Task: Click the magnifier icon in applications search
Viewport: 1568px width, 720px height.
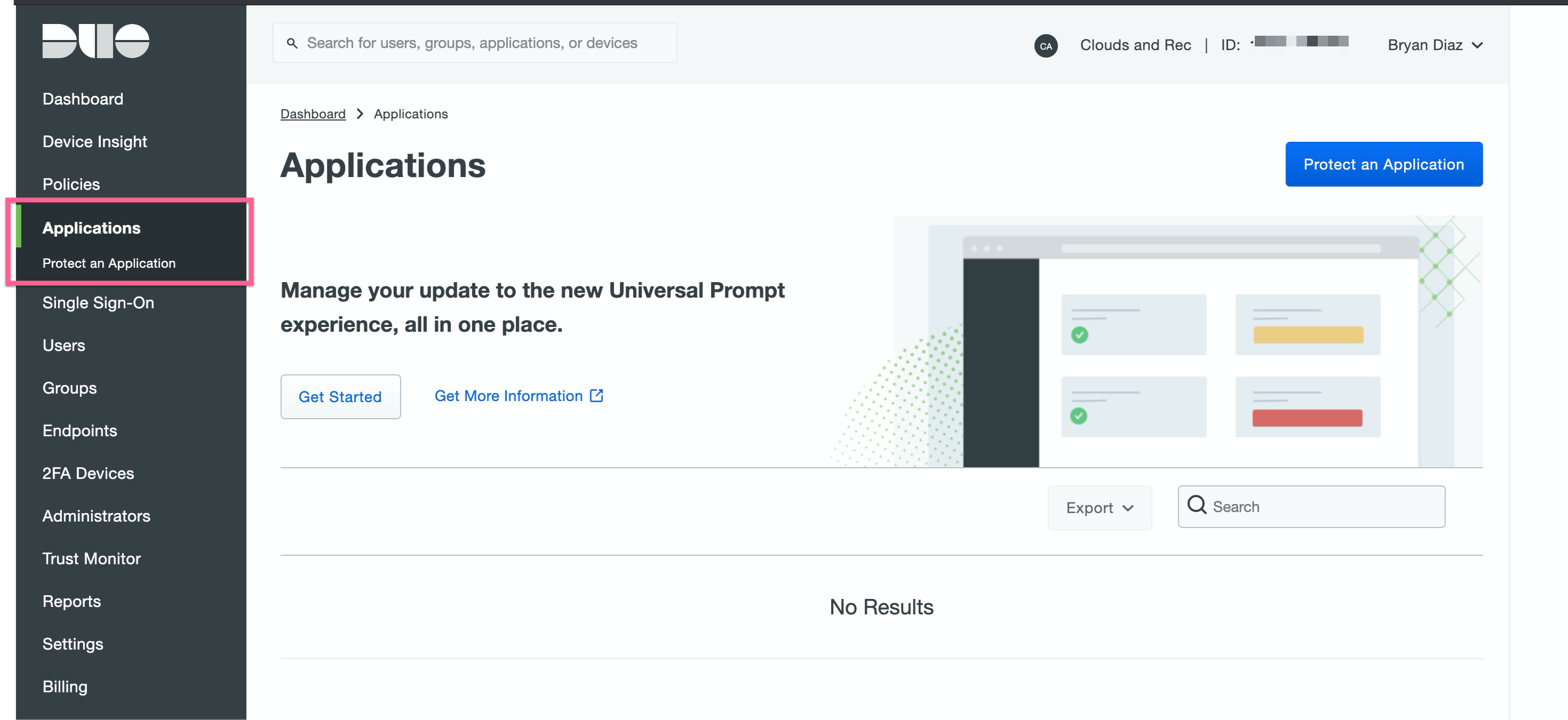Action: (1196, 505)
